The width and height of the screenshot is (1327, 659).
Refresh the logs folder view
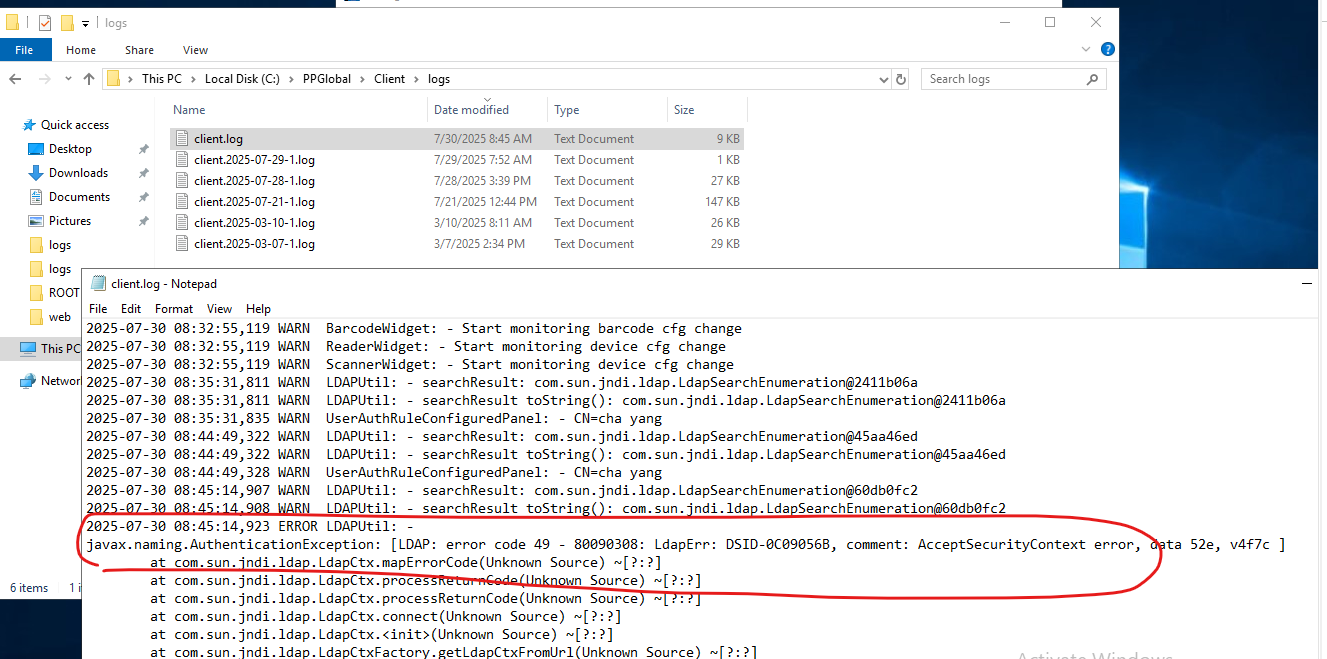pos(901,79)
